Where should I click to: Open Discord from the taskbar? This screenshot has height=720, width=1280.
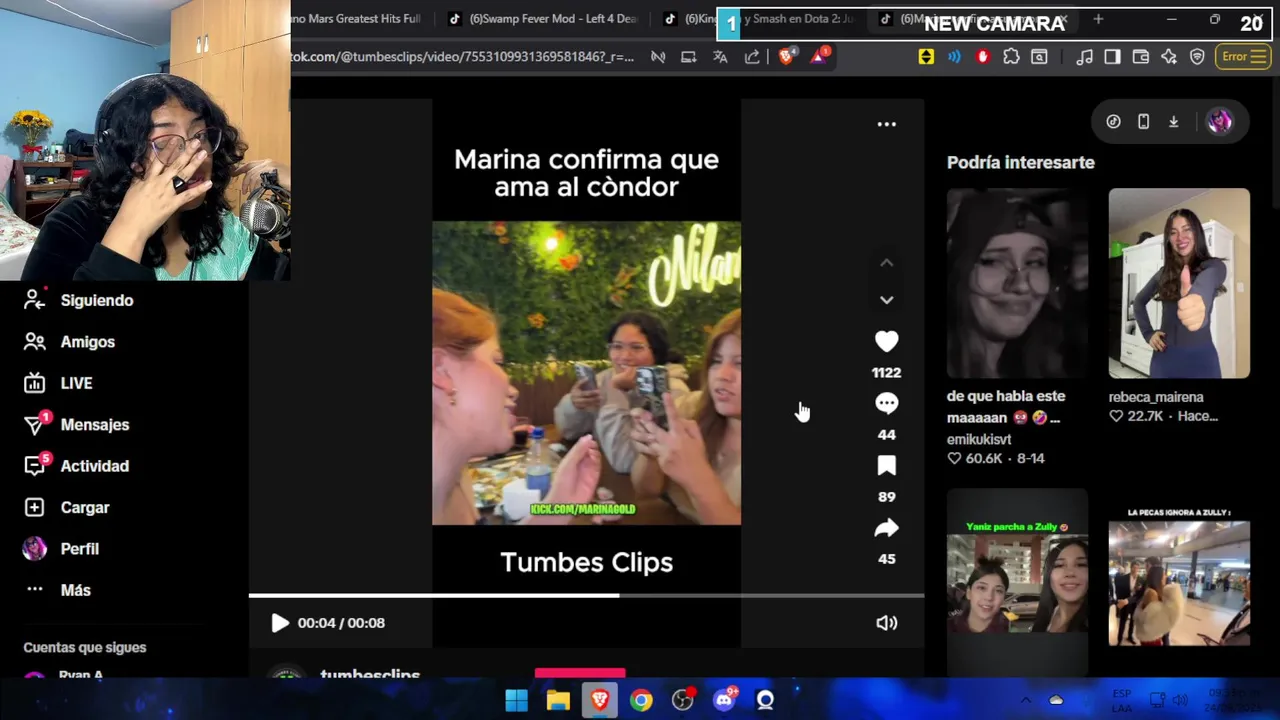click(x=724, y=700)
